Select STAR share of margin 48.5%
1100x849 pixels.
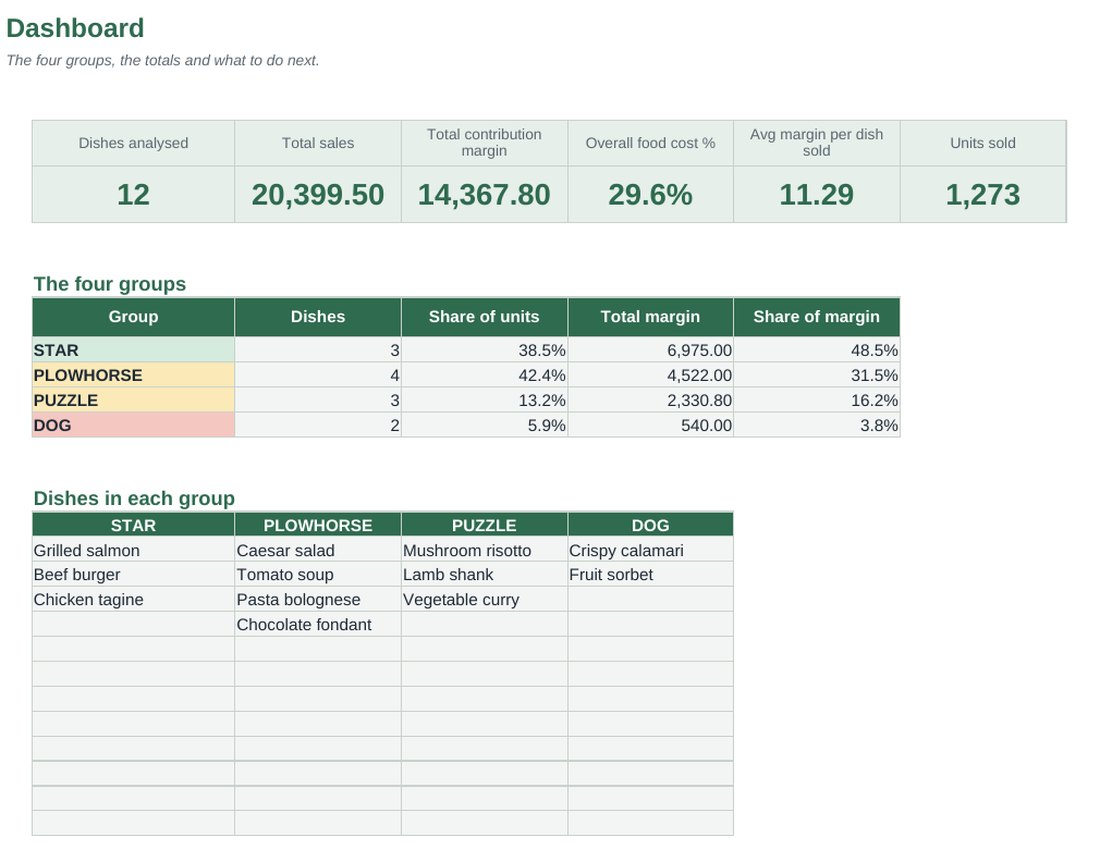pyautogui.click(x=817, y=349)
